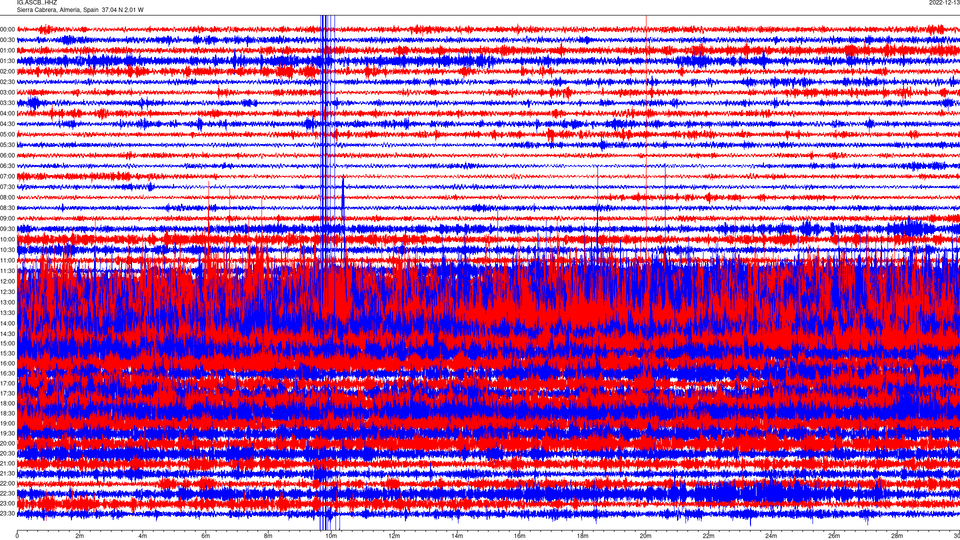Select the 17:30 time row label

(8, 393)
